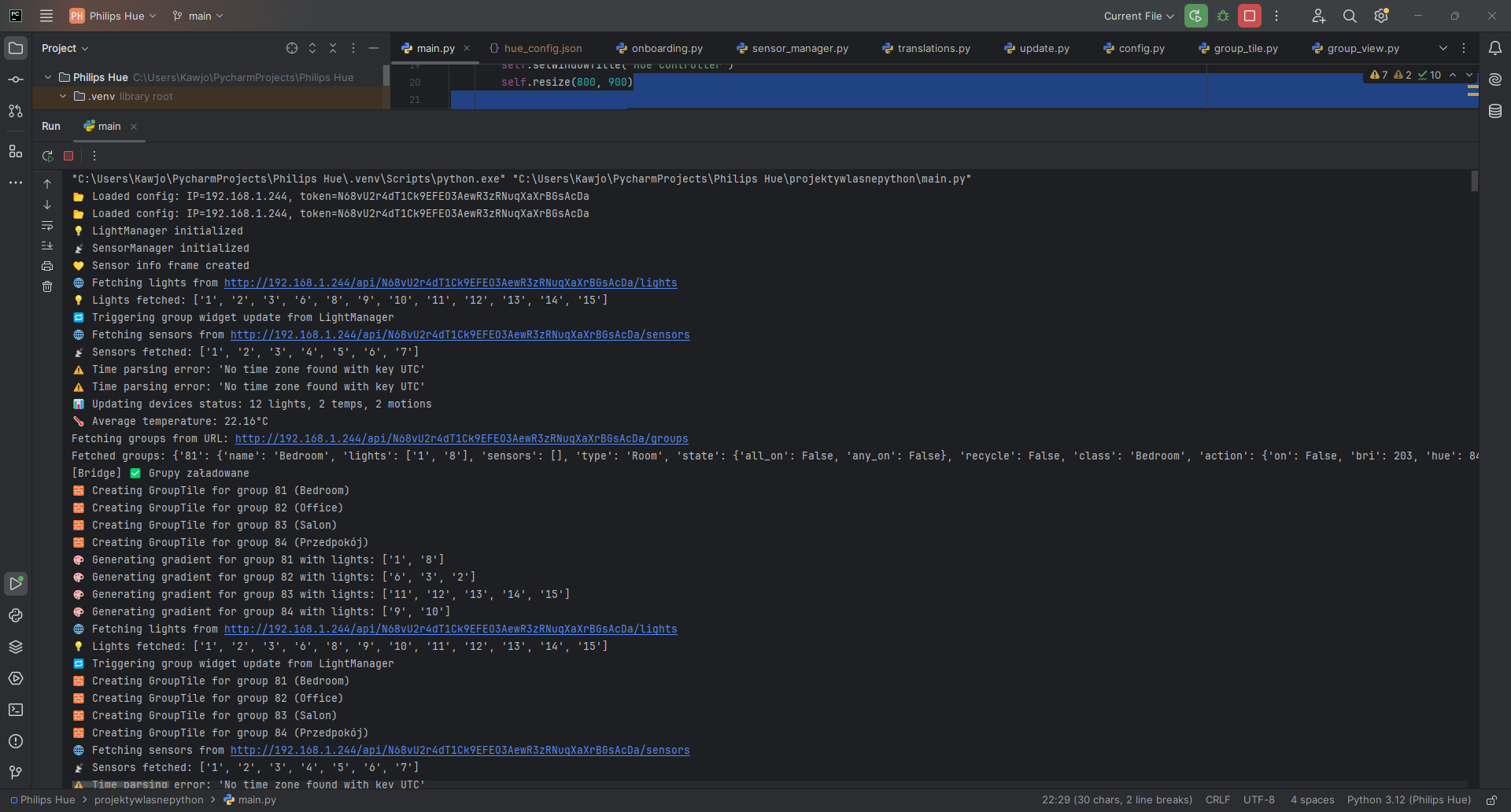The height and width of the screenshot is (812, 1511).
Task: Open Commit tool window
Action: (16, 79)
